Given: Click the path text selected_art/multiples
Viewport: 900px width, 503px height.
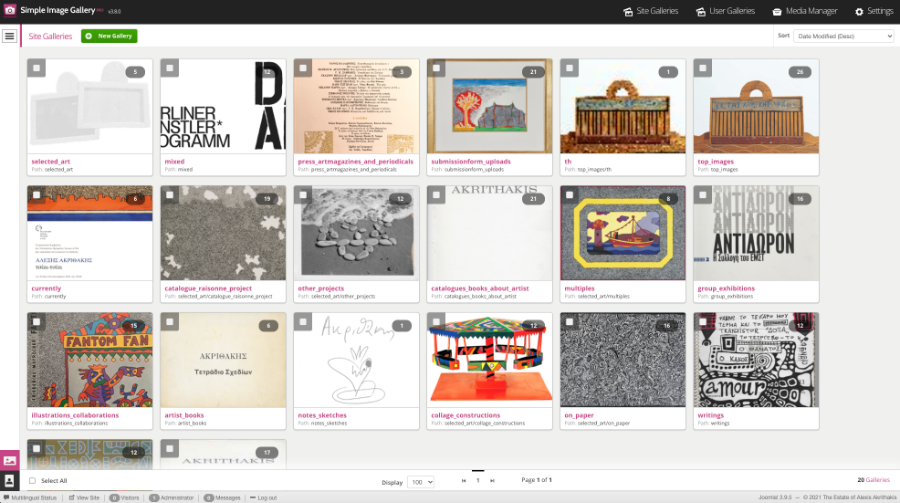Looking at the screenshot, I should pos(603,296).
